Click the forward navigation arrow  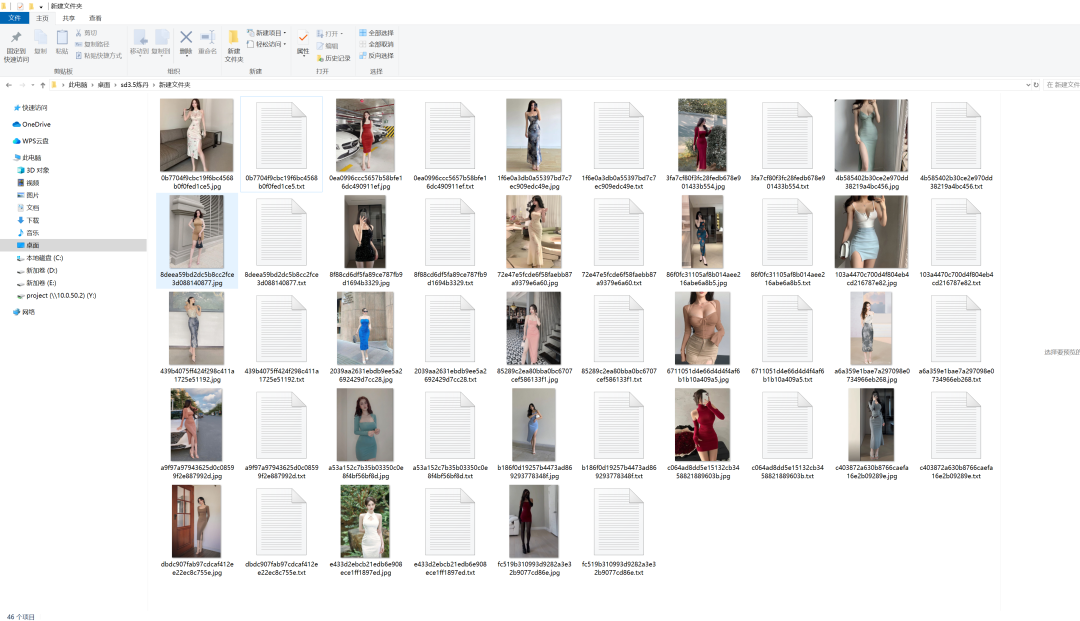pos(22,85)
